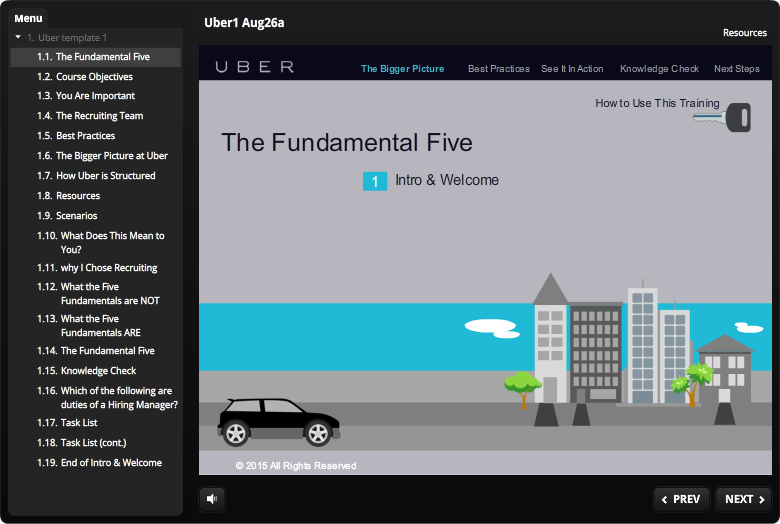Image resolution: width=780 pixels, height=524 pixels.
Task: Select slide 1.18 Task List (cont.)
Action: (96, 442)
